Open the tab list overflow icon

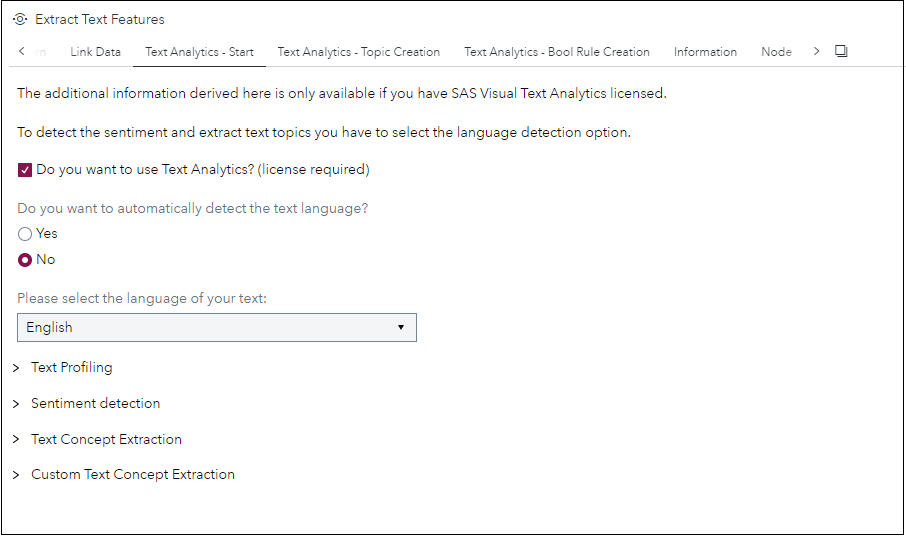tap(841, 51)
